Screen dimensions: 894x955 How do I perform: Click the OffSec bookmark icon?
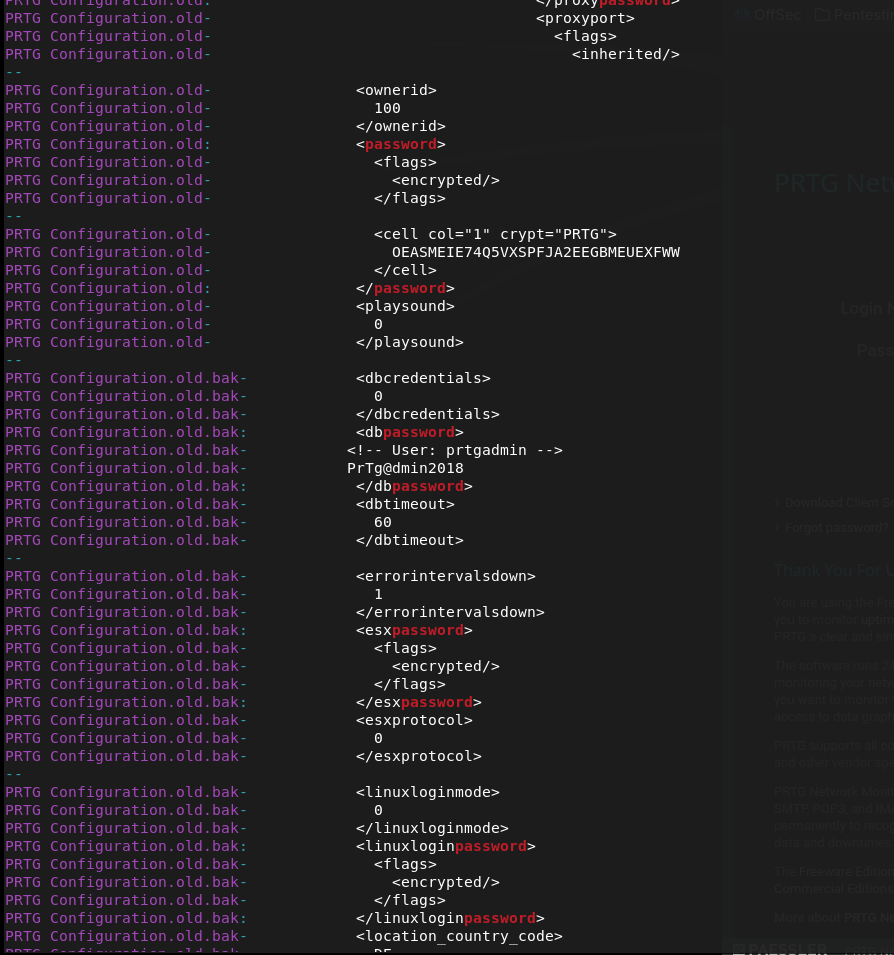pyautogui.click(x=741, y=15)
